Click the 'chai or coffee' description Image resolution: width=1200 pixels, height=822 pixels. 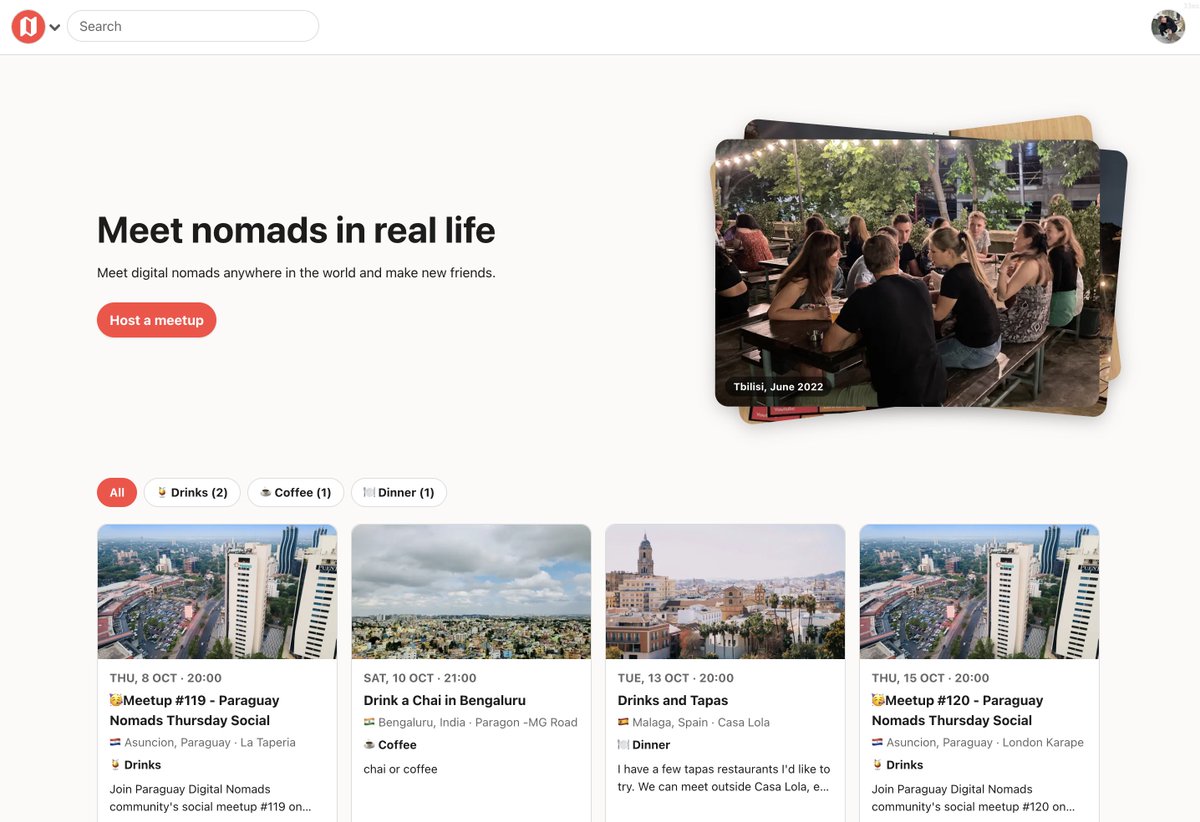(400, 769)
